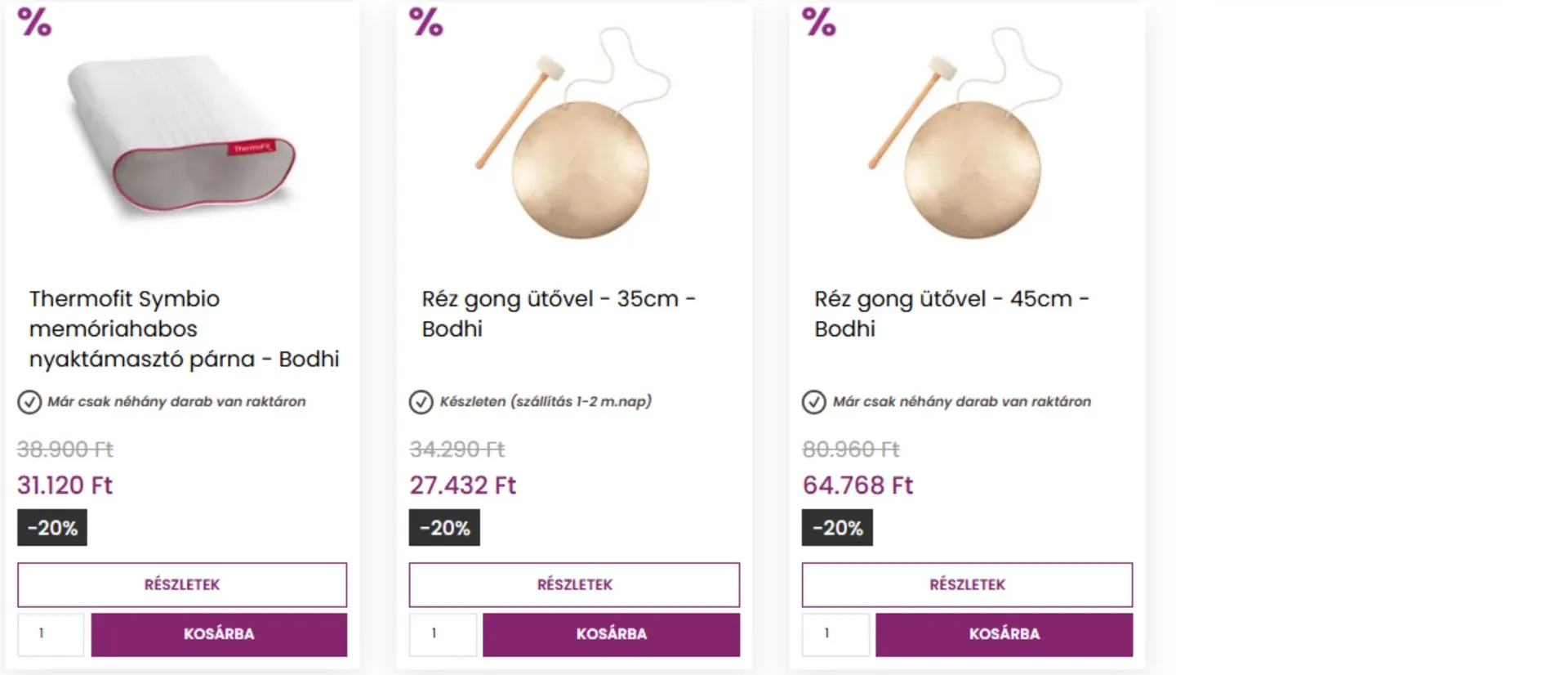The width and height of the screenshot is (1568, 675).
Task: Click the Készleten checkmark icon for 35cm gong
Action: (421, 402)
